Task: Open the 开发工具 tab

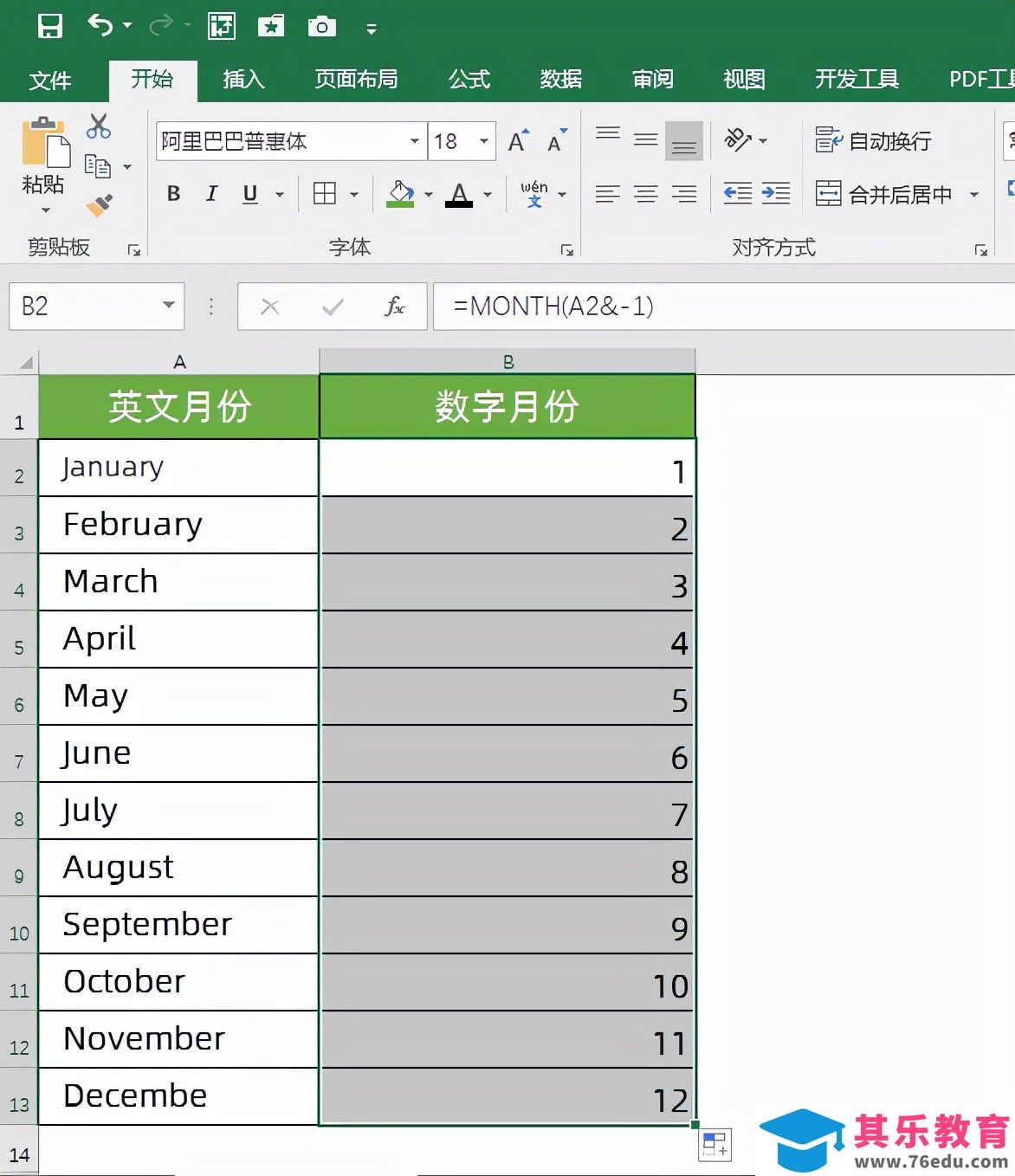Action: pos(857,80)
